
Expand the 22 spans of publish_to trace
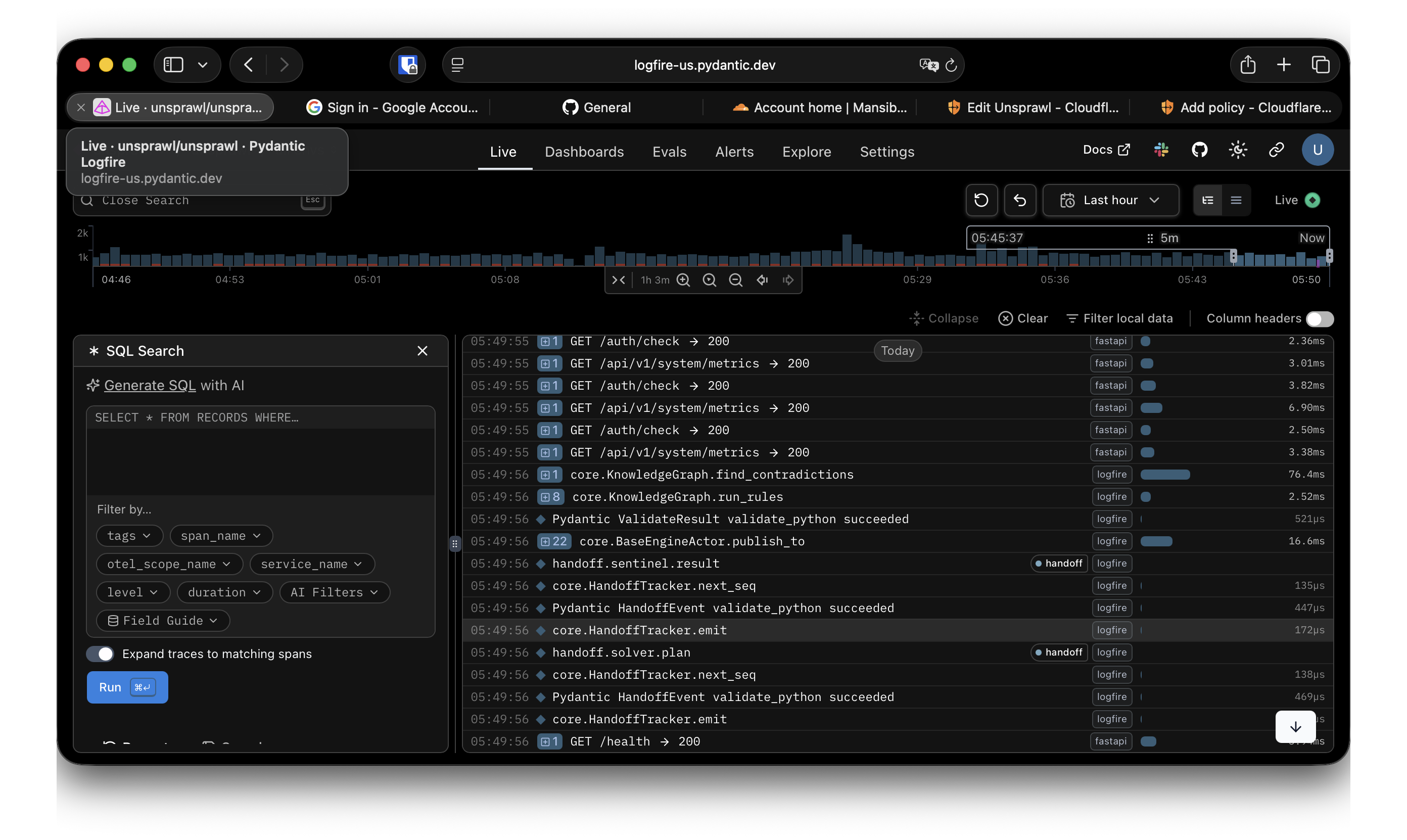click(553, 541)
